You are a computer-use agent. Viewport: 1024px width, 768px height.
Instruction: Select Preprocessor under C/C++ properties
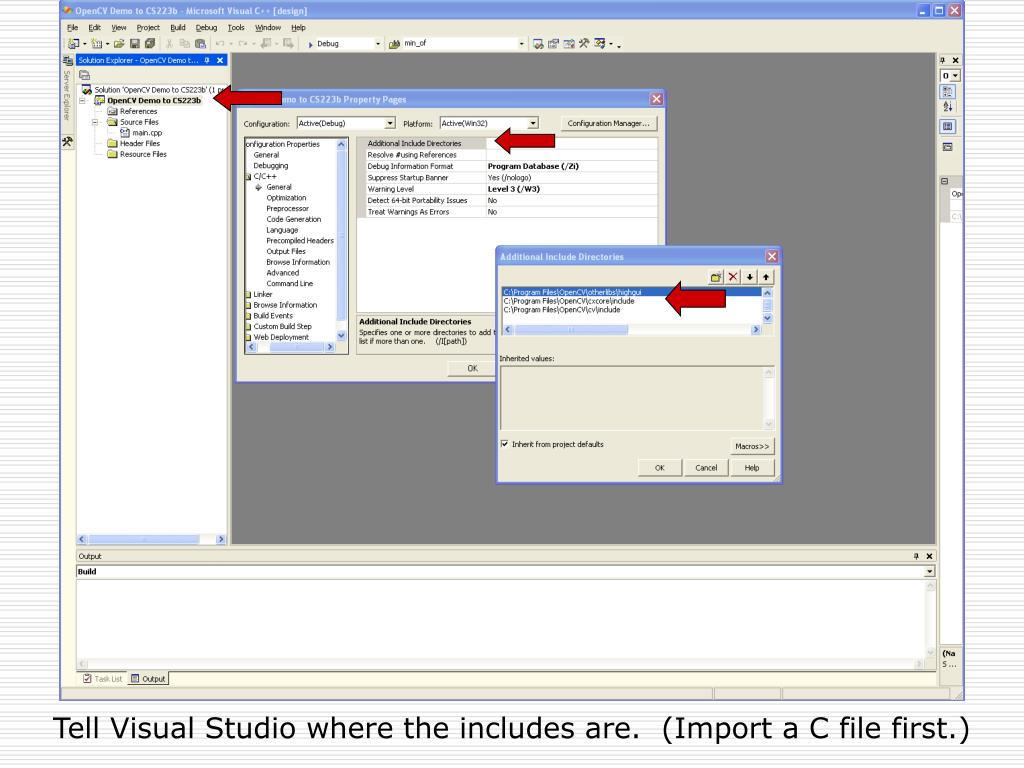click(x=287, y=208)
